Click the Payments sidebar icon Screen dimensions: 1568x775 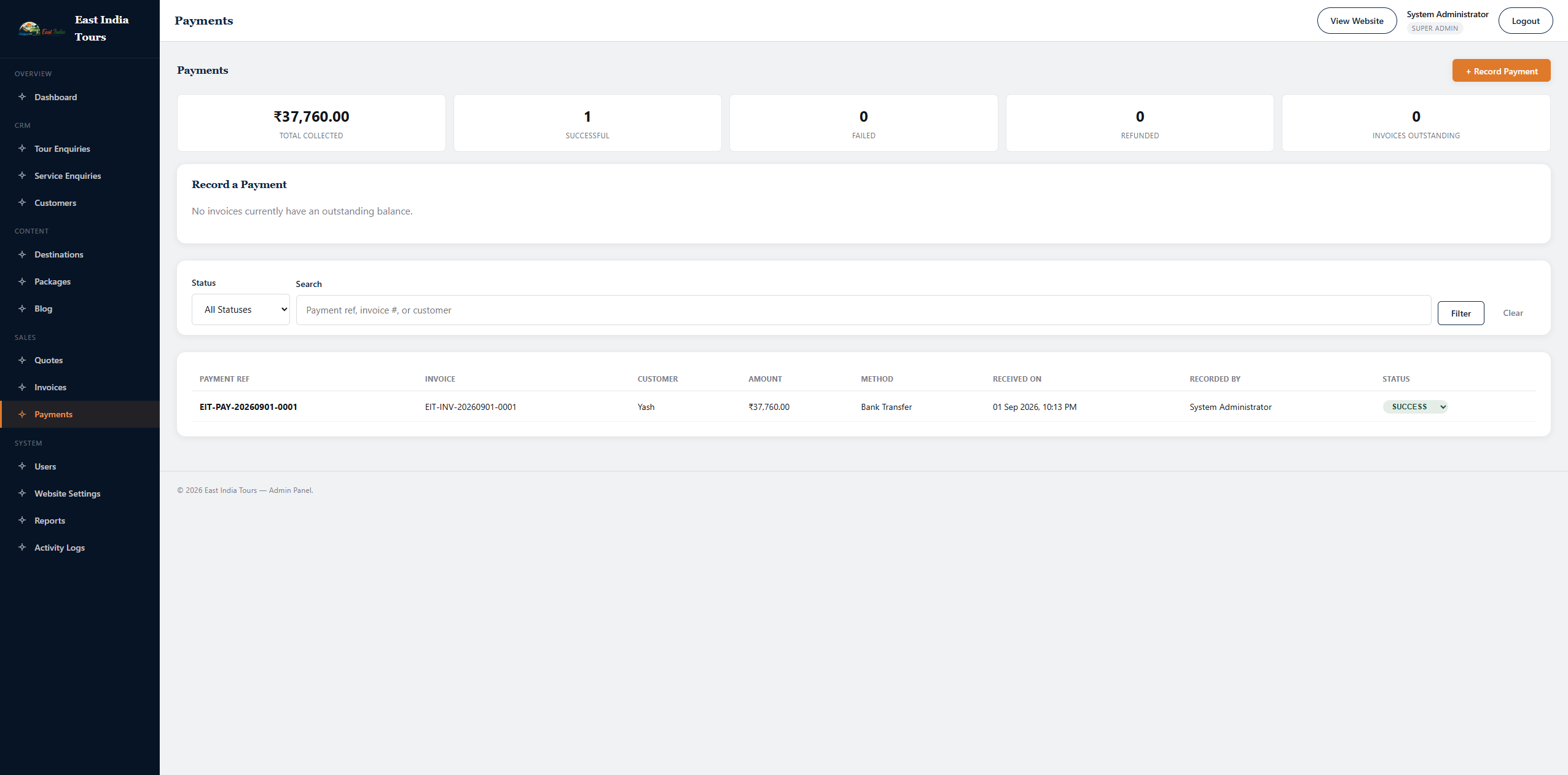tap(22, 414)
